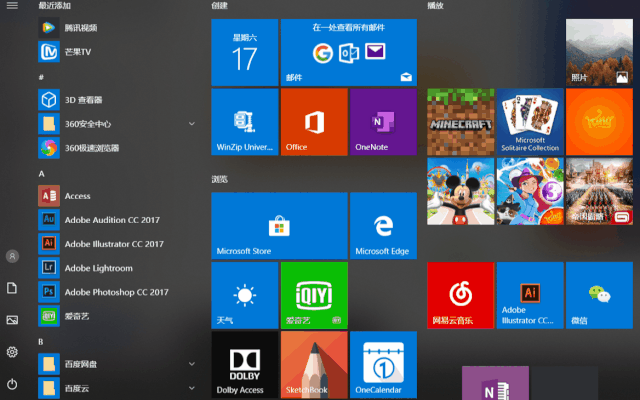The width and height of the screenshot is (640, 400).
Task: Open Pictures icon in left sidebar
Action: pos(12,320)
